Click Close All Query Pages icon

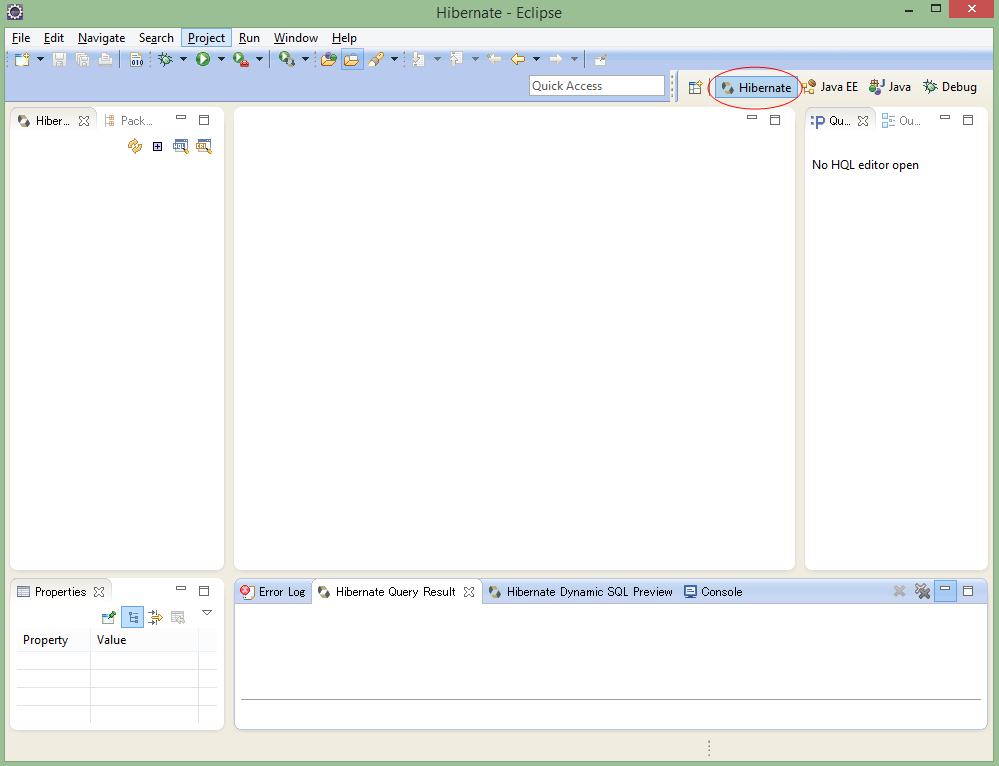[922, 591]
